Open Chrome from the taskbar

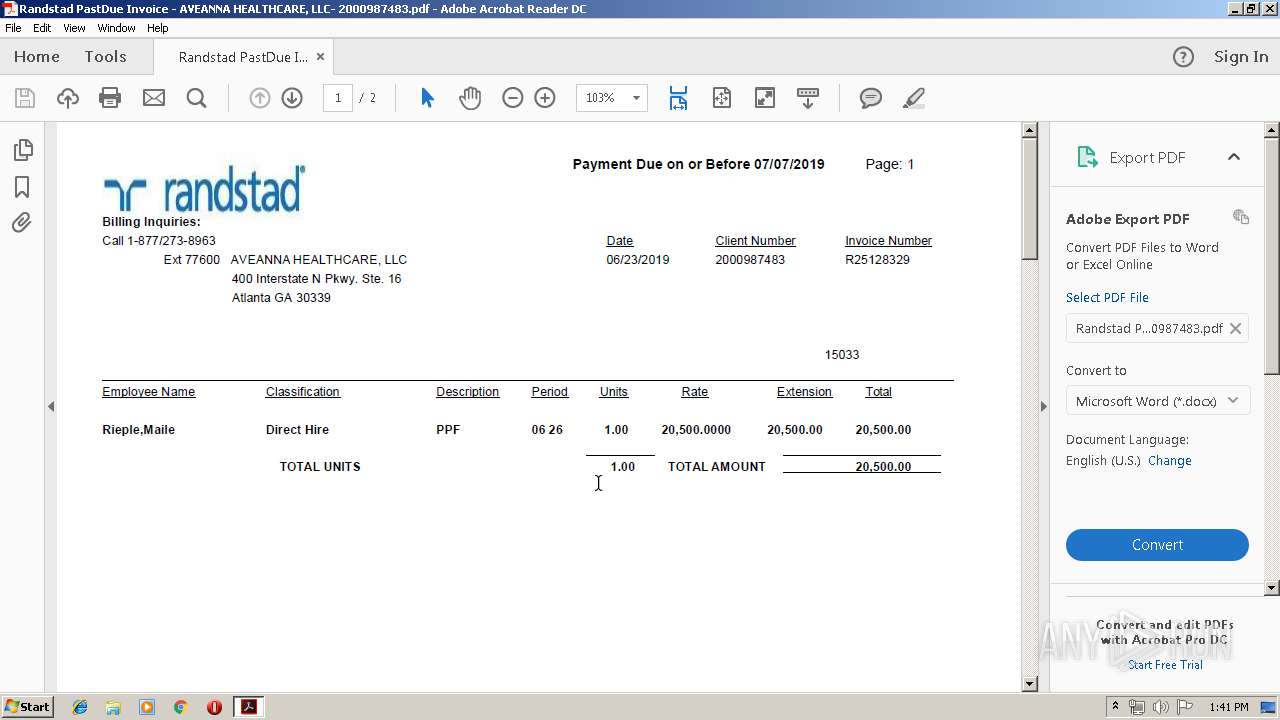180,707
